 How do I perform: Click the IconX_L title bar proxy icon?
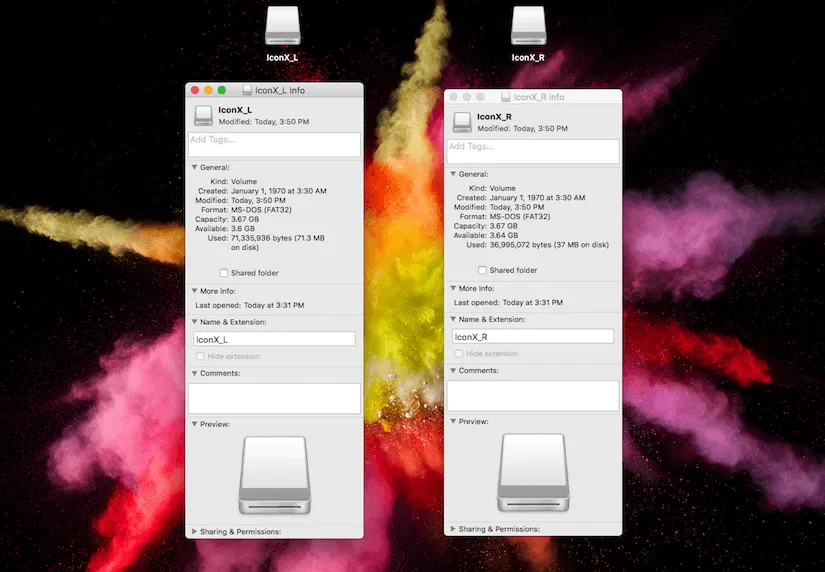click(x=247, y=91)
